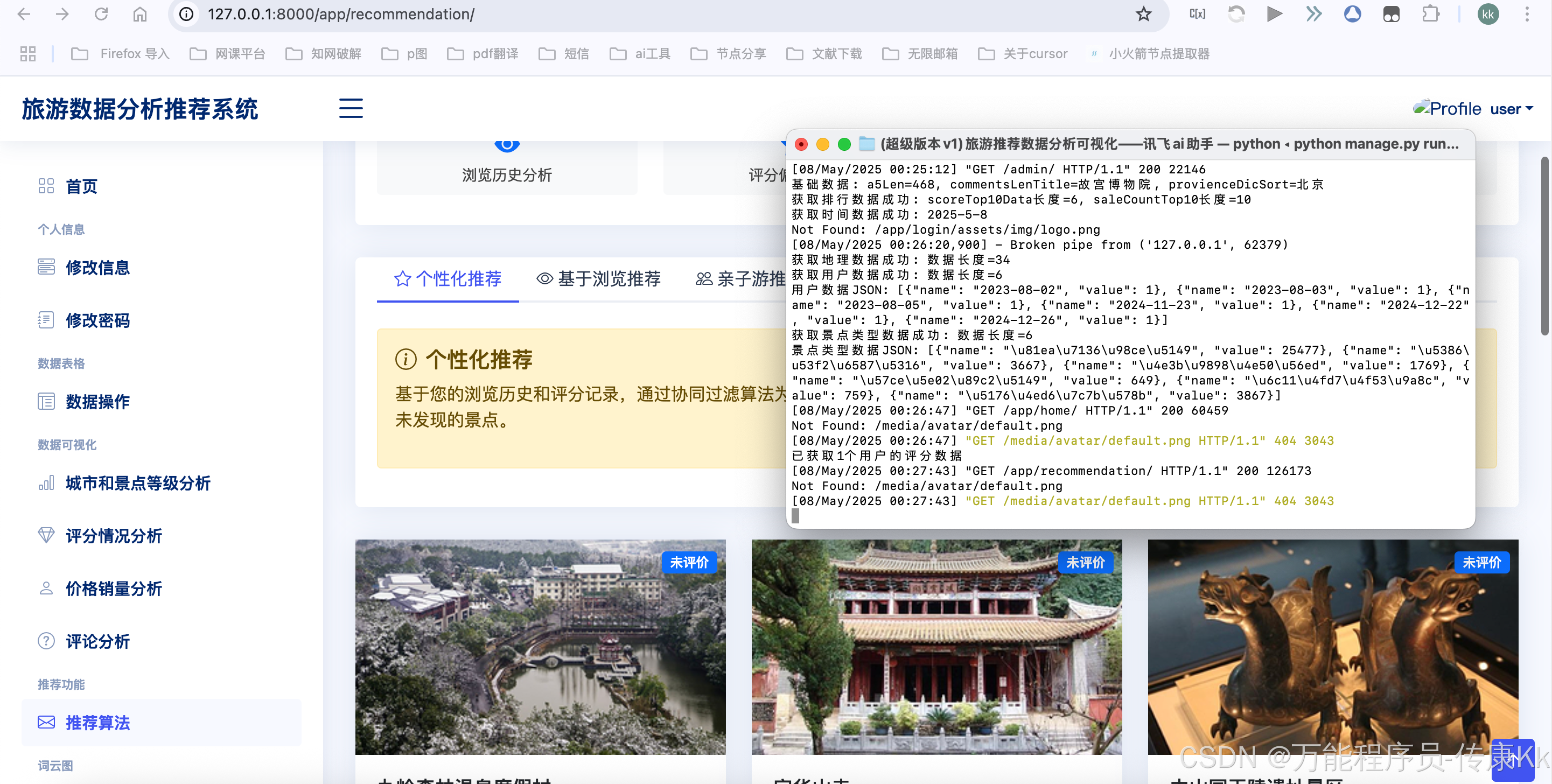This screenshot has height=784, width=1552.
Task: Open 评分情况分析 in sidebar
Action: point(114,536)
